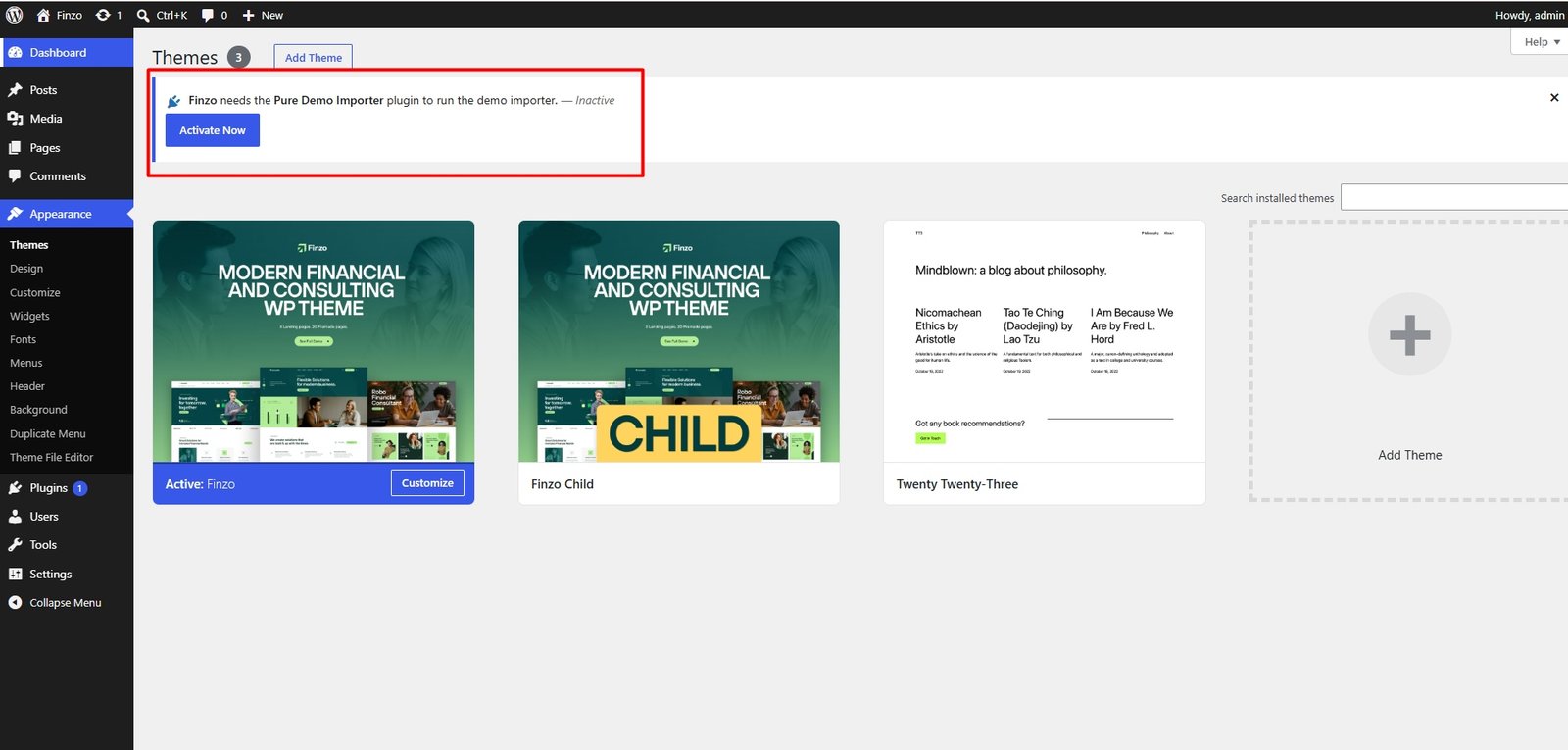
Task: Click the Ctrl+K search shortcut label
Action: [171, 15]
